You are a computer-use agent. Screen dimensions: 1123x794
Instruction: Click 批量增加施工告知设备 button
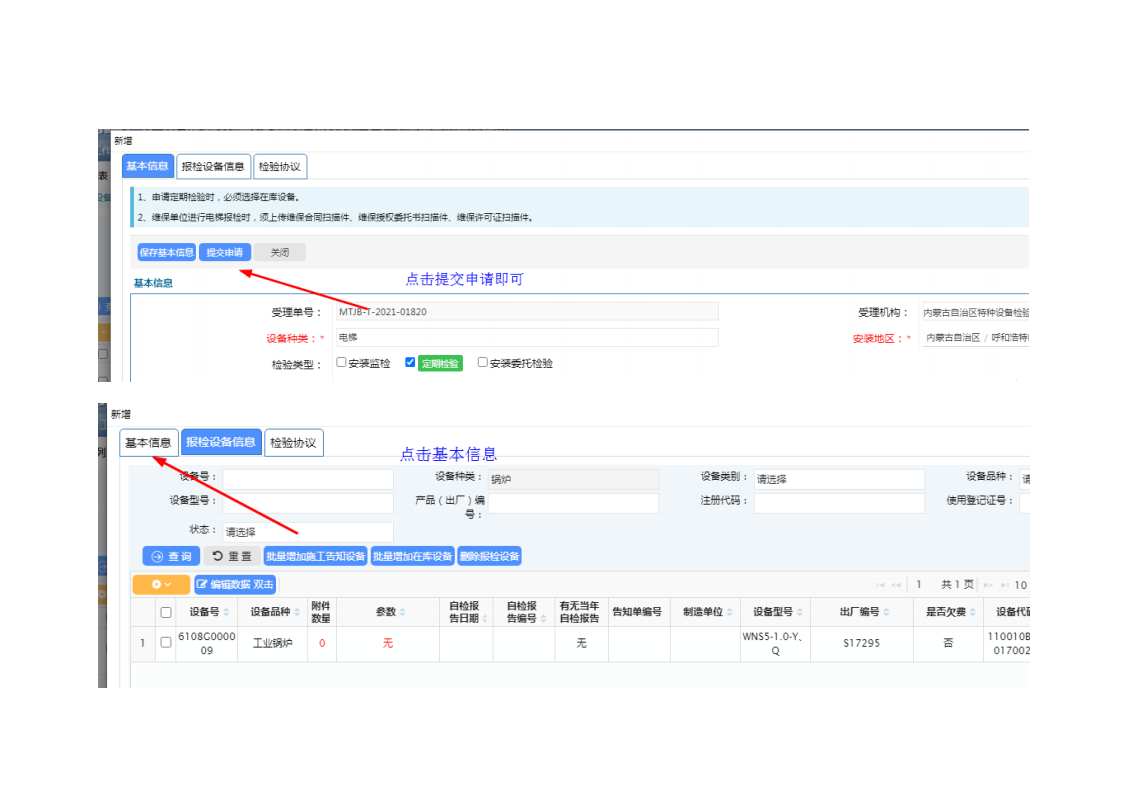point(315,556)
